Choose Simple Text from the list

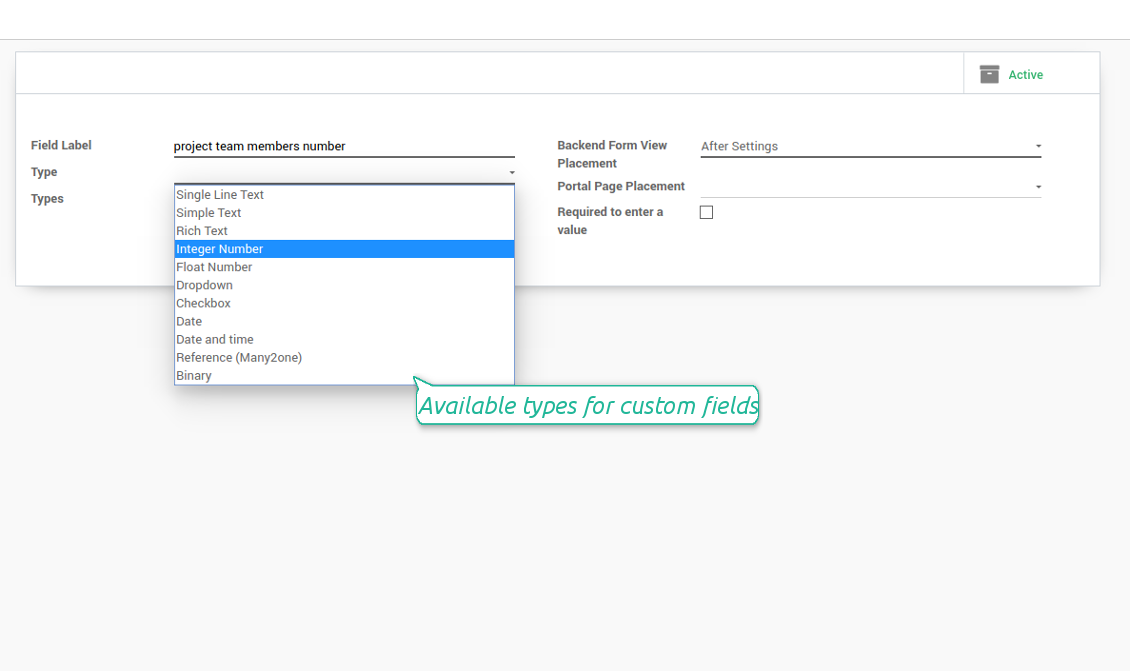209,213
